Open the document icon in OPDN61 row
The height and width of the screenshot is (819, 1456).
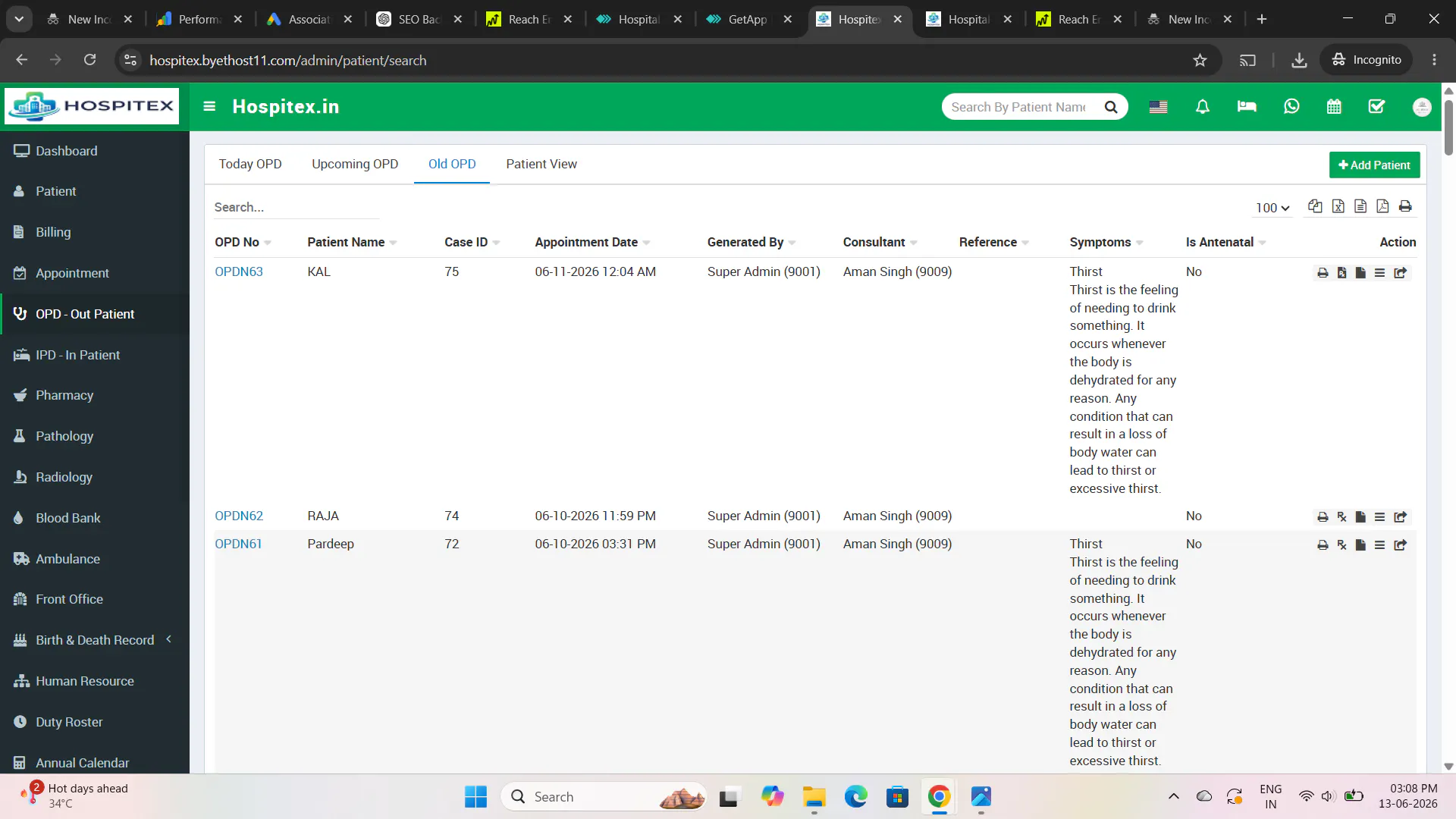[x=1360, y=545]
